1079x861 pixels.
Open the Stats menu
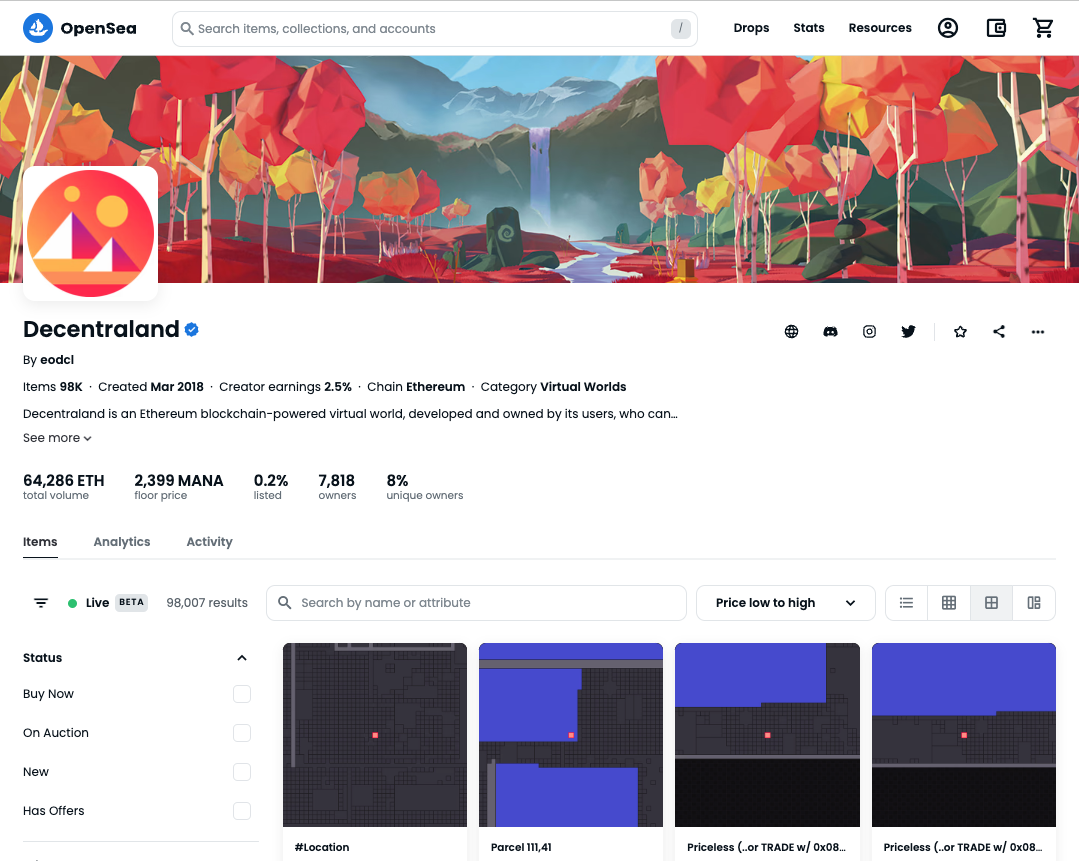[x=809, y=28]
